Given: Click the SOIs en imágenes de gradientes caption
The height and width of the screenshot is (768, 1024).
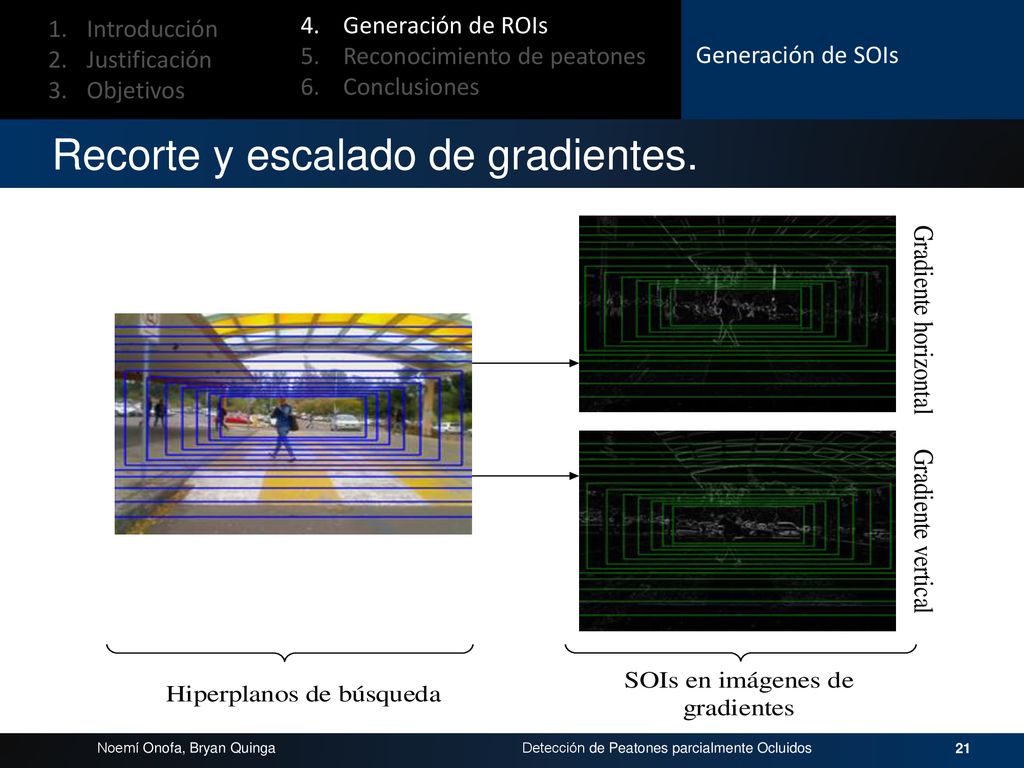Looking at the screenshot, I should point(739,694).
